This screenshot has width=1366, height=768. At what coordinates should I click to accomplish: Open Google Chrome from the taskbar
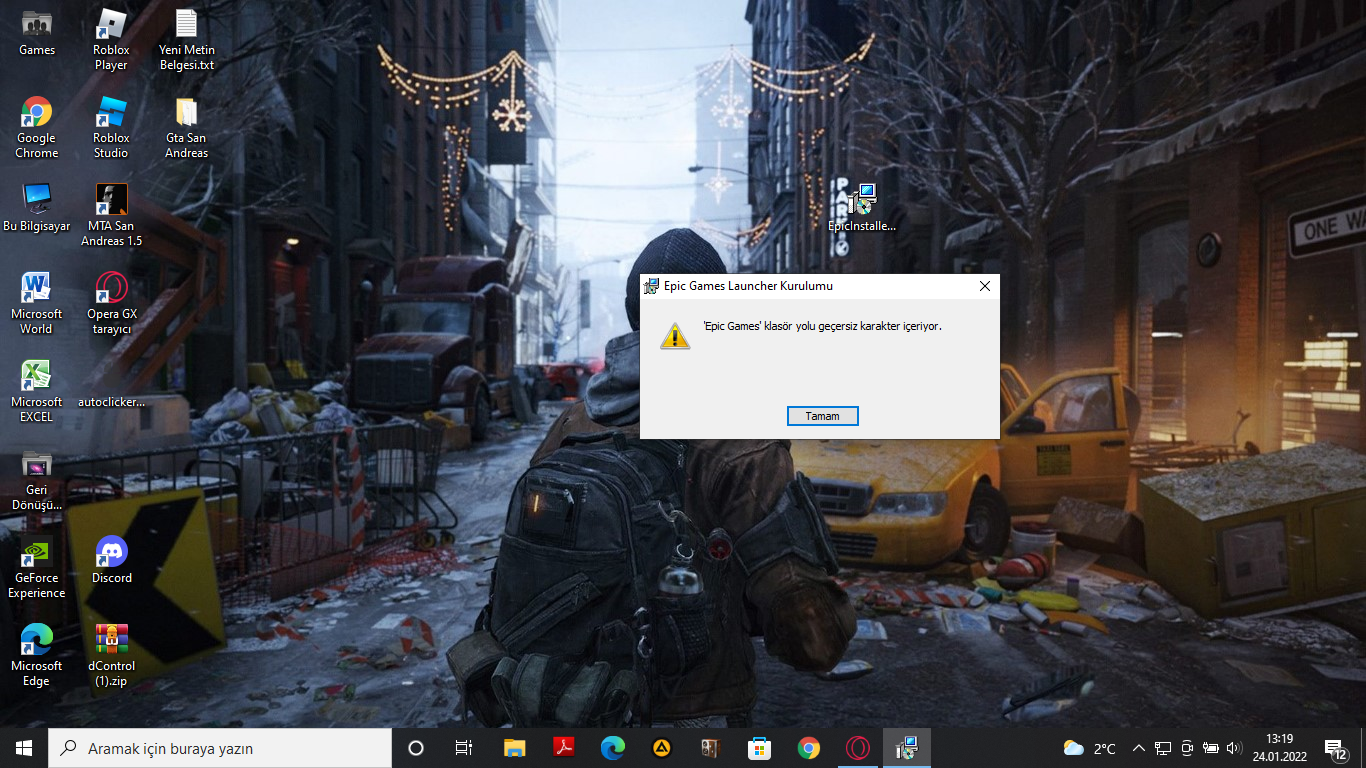[809, 748]
